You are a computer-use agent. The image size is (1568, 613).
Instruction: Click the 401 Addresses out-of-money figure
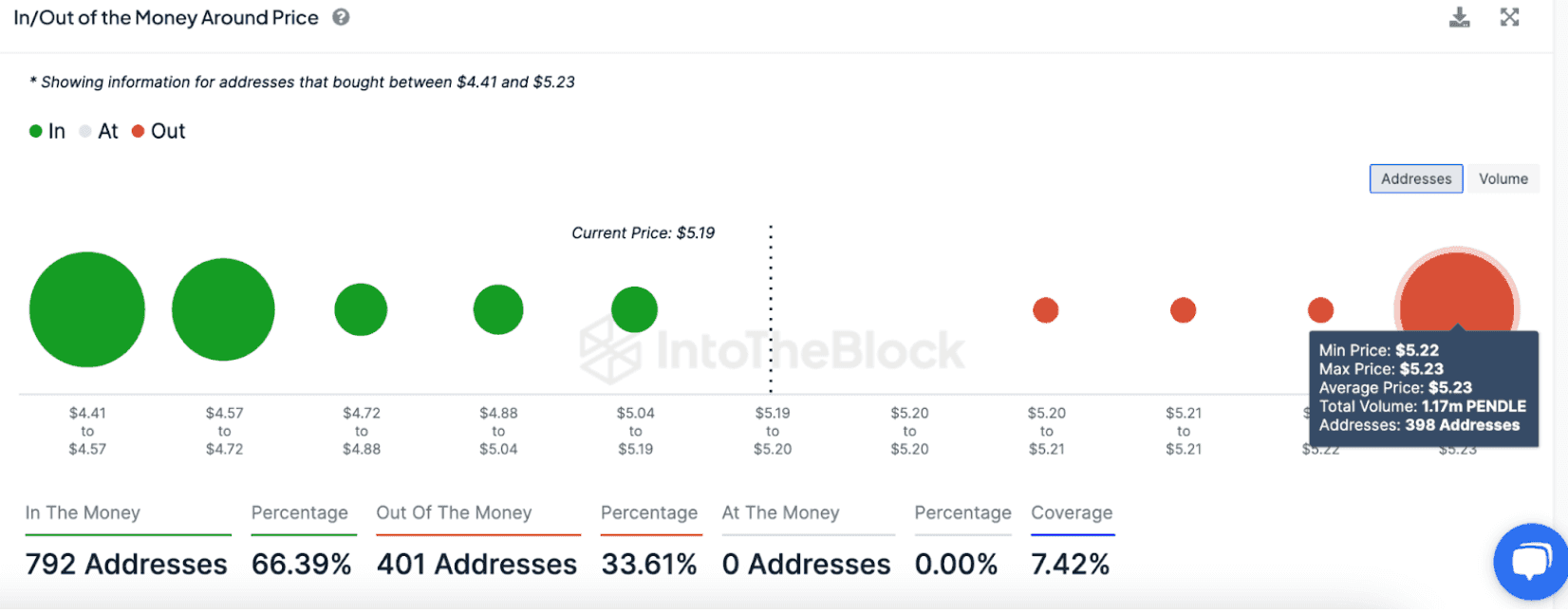coord(476,564)
